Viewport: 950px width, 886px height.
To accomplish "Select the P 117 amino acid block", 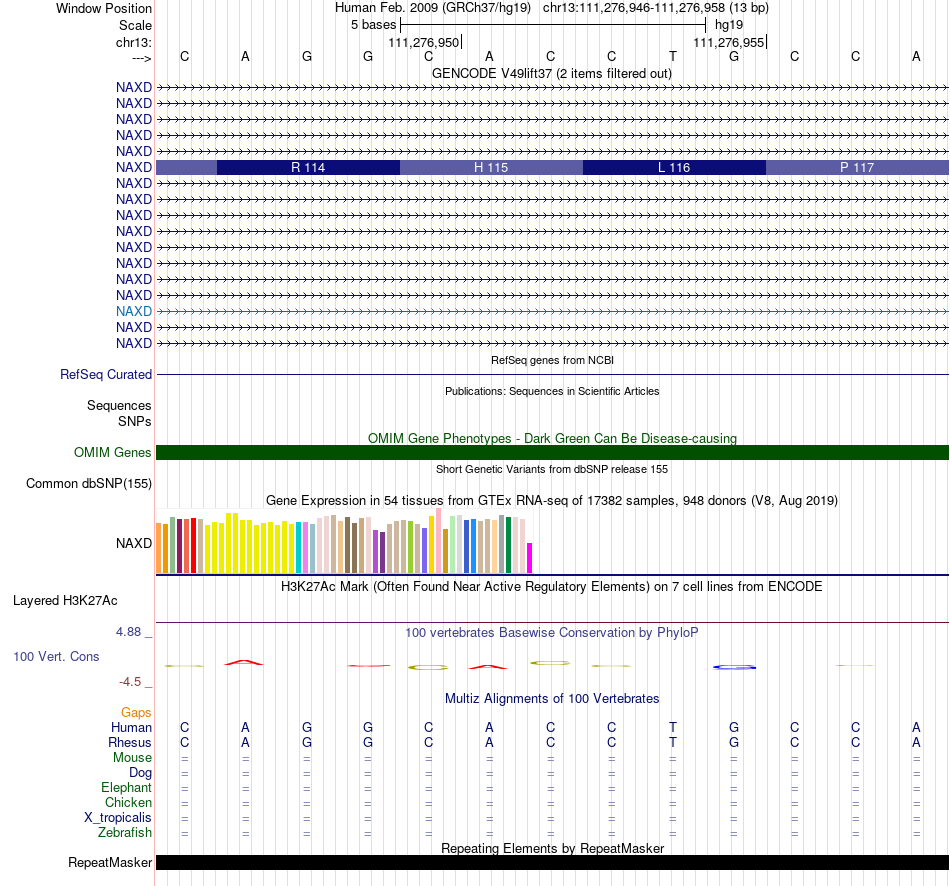I will pos(857,167).
